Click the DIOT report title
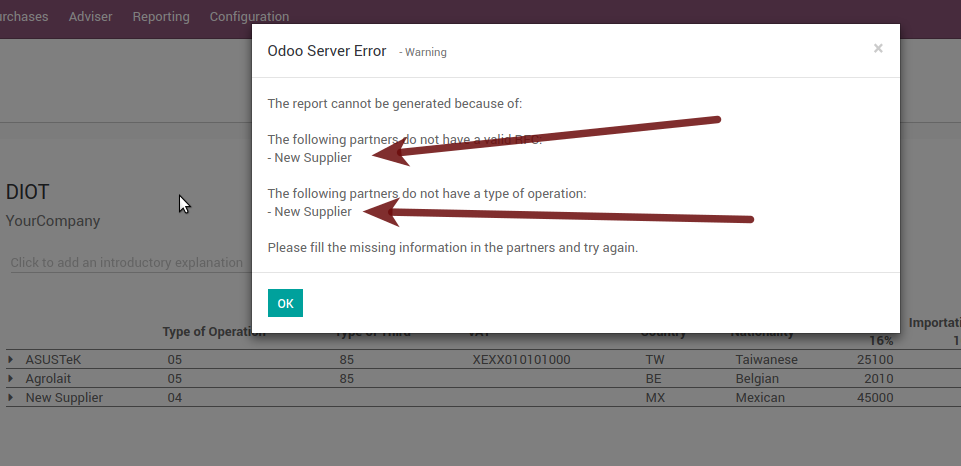 (28, 192)
